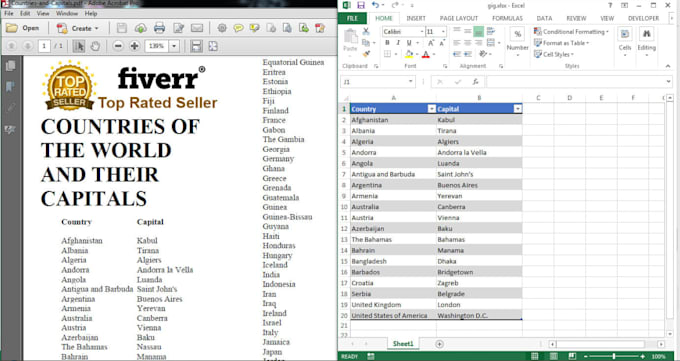The height and width of the screenshot is (361, 680).
Task: Click the Excel Name Box showing J1
Action: tap(378, 82)
